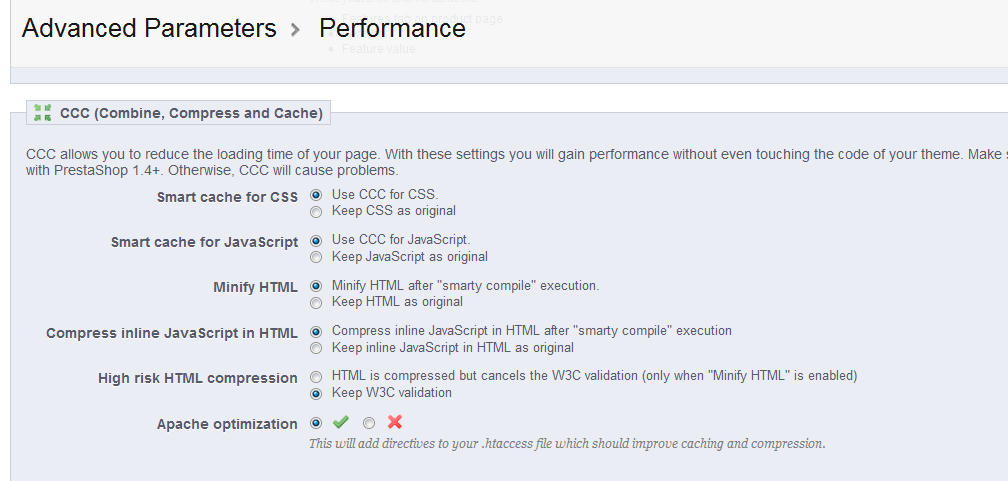This screenshot has height=481, width=1008.
Task: Enable Compress inline JavaScript in HTML option
Action: (x=316, y=332)
